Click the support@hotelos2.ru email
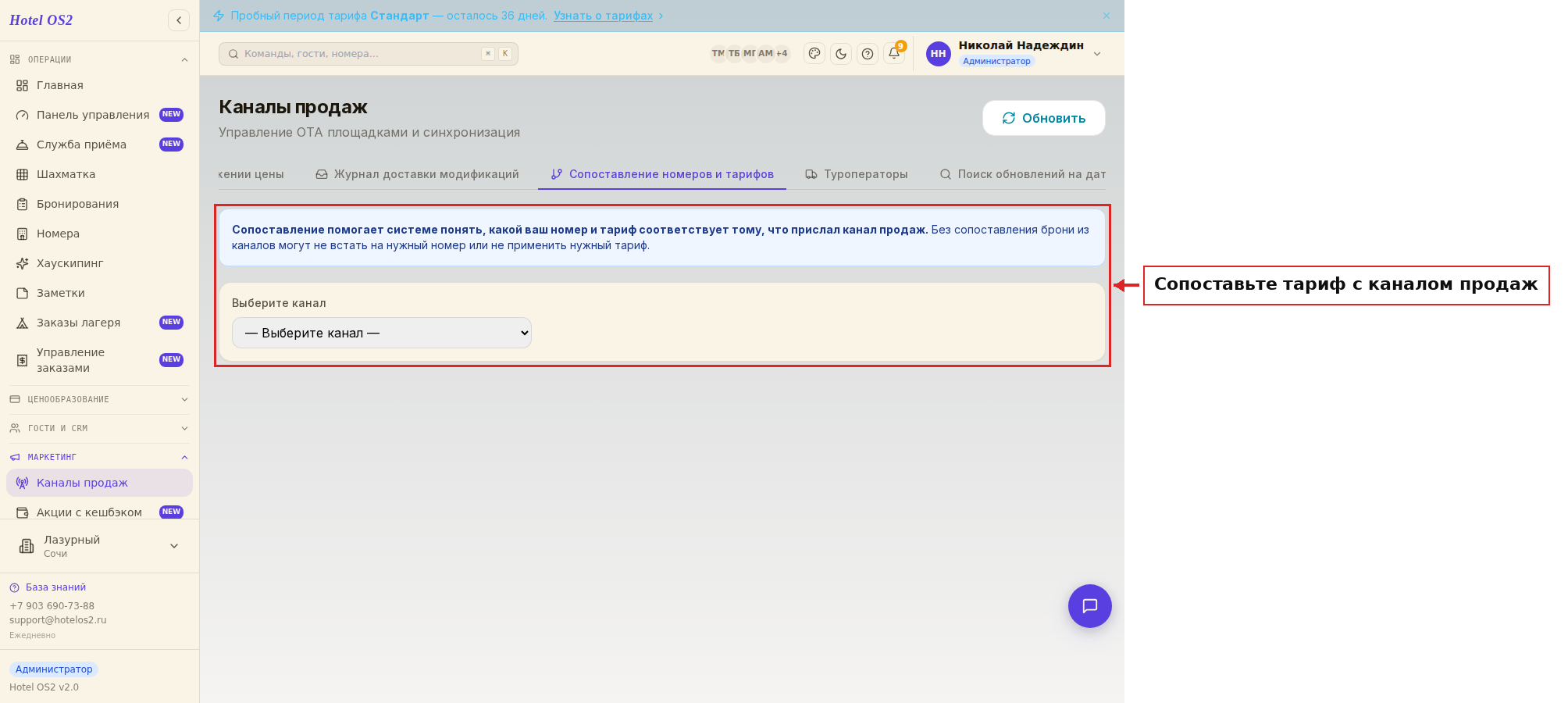The width and height of the screenshot is (1568, 703). (58, 620)
